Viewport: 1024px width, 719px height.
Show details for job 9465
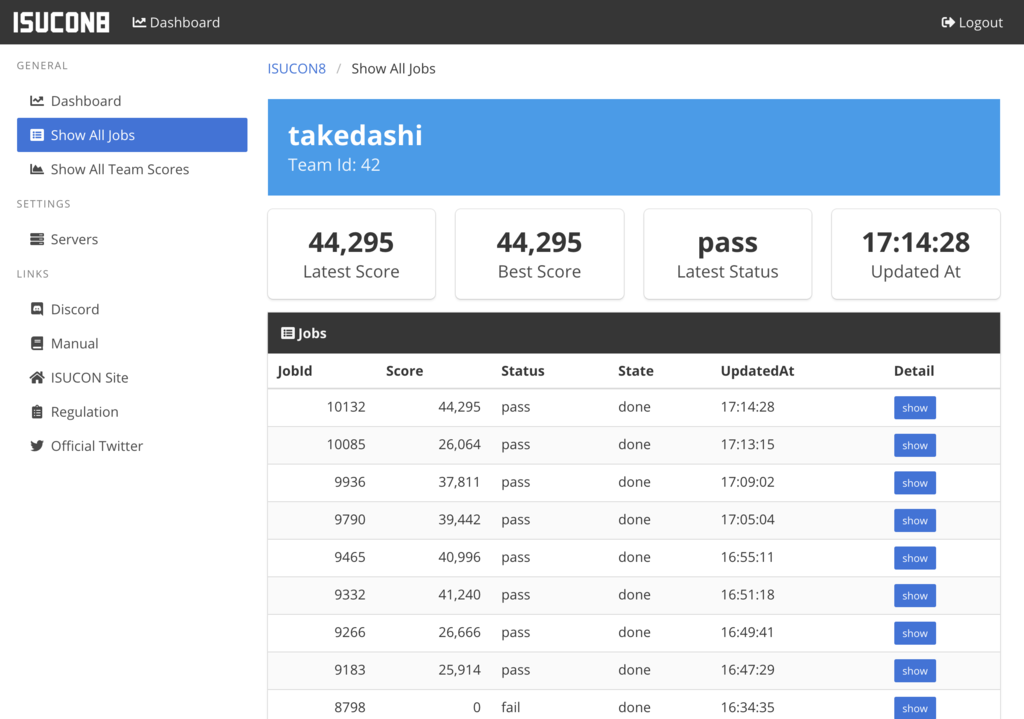[x=914, y=558]
